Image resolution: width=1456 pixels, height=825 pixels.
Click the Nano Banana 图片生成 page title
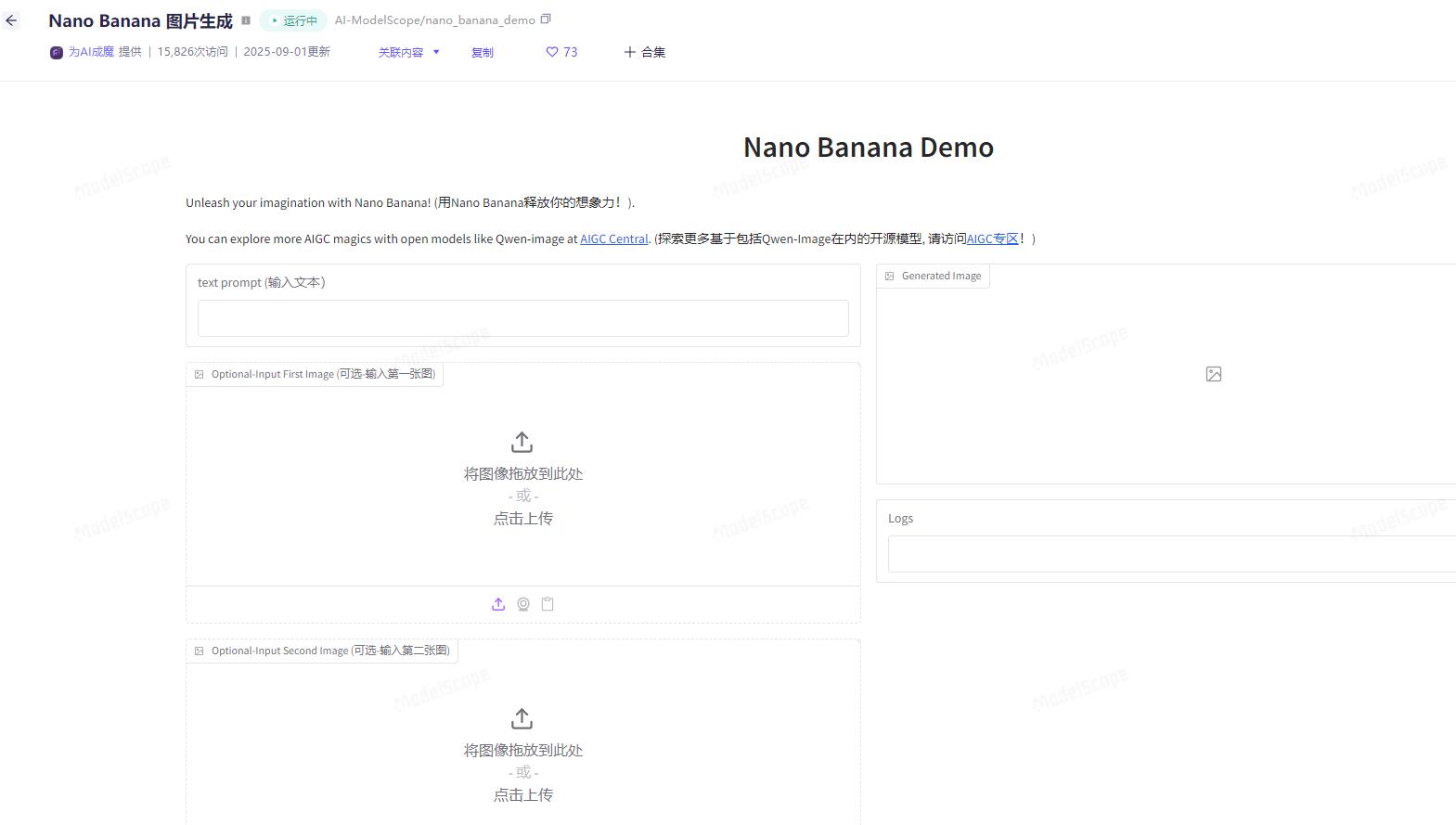(x=141, y=20)
